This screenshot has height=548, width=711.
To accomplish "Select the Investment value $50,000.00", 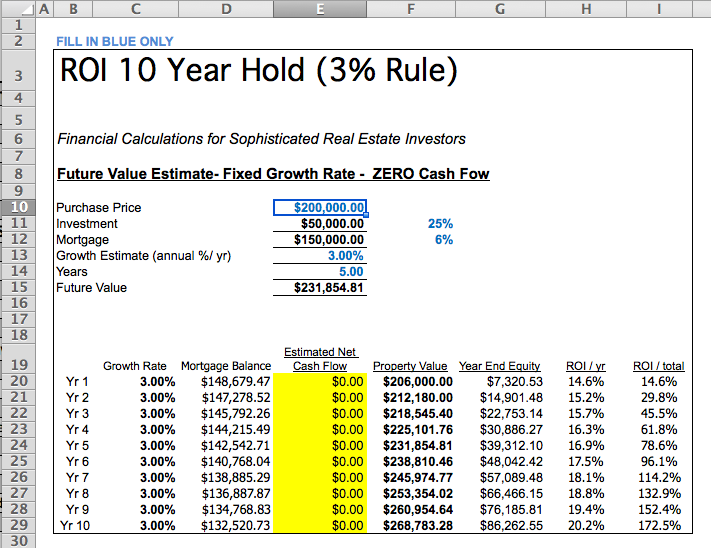I will click(x=320, y=223).
